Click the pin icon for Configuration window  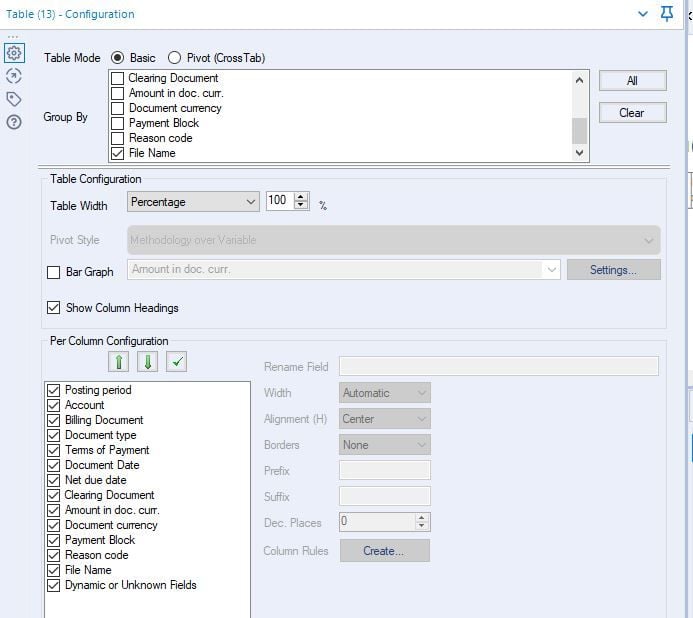(x=666, y=14)
